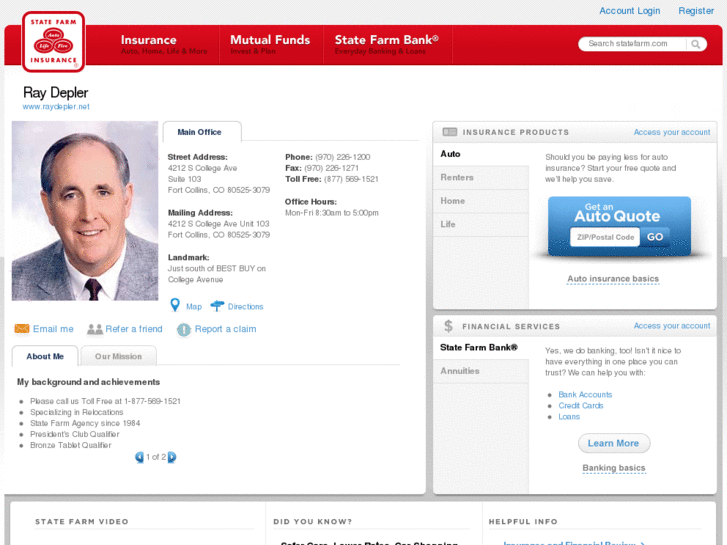The width and height of the screenshot is (727, 545).
Task: Click the phone number (970) 226-1200
Action: (x=343, y=157)
